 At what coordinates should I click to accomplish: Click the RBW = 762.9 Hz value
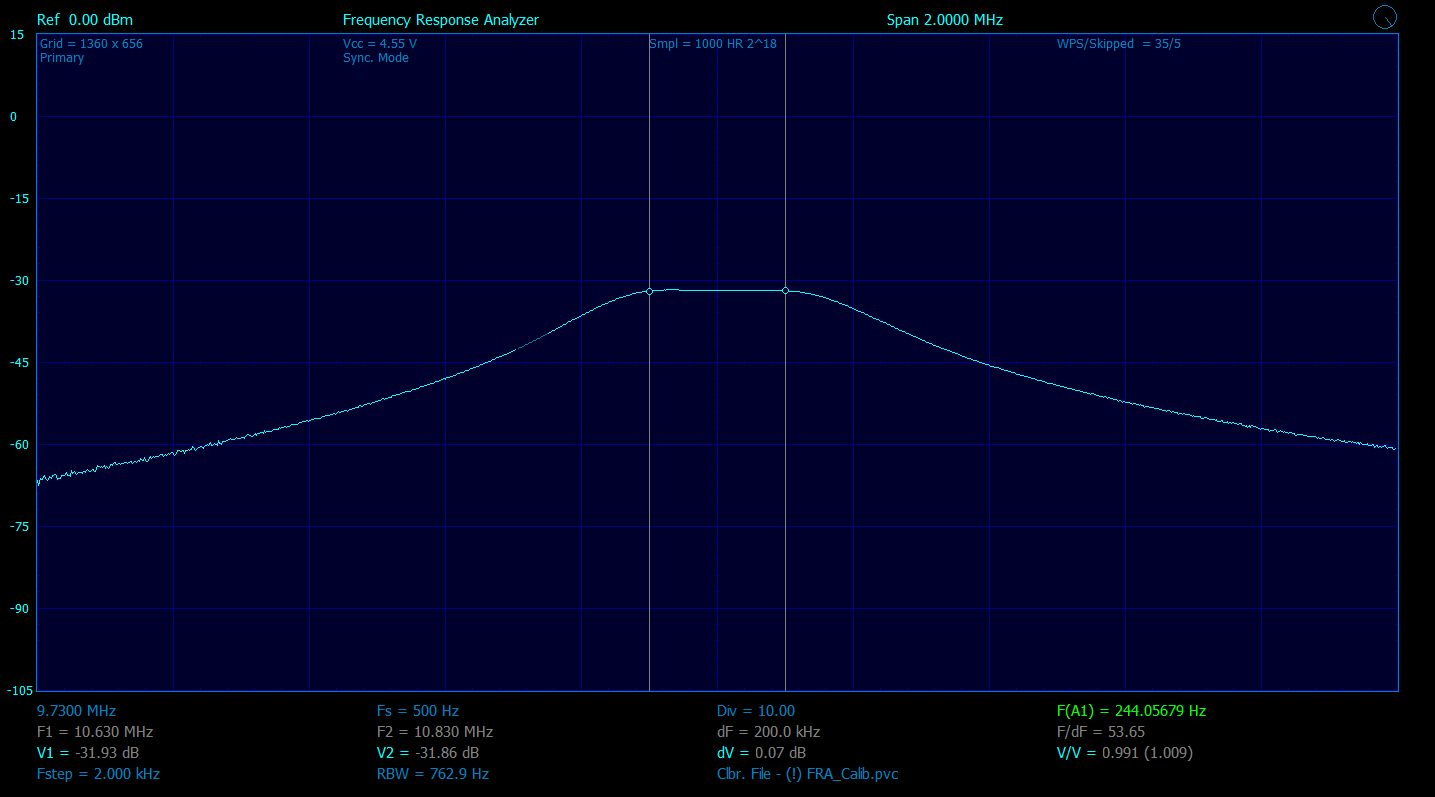point(433,774)
